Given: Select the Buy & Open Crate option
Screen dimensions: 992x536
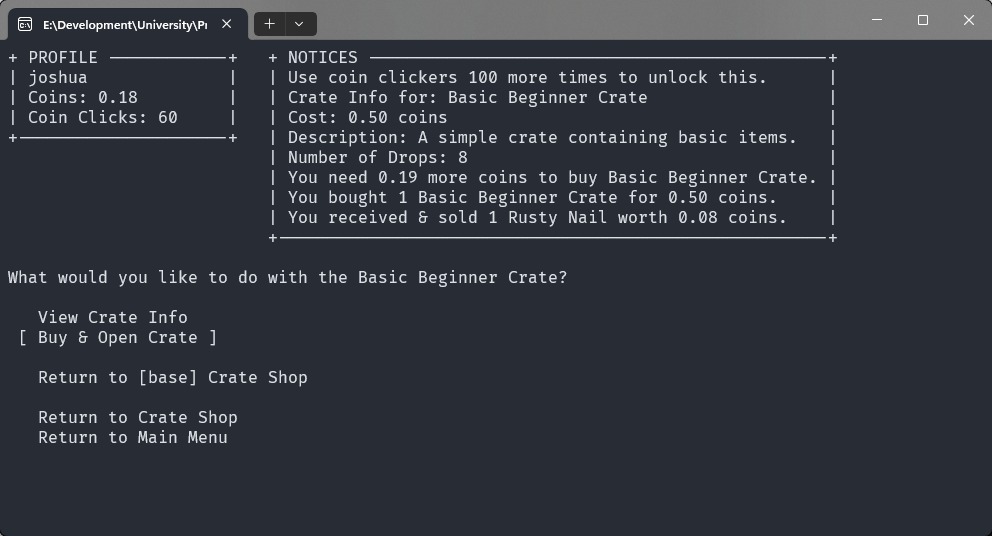Looking at the screenshot, I should (x=117, y=337).
